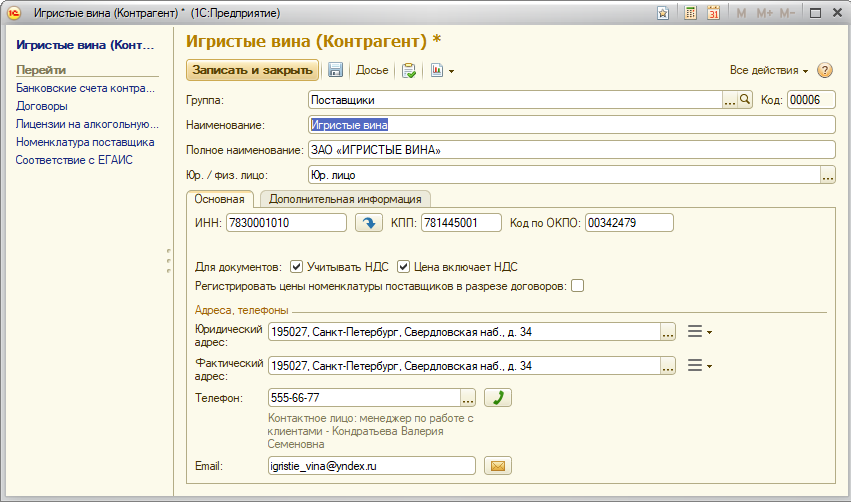Click the Фактический адрес text field
Viewport: 851px width, 502px height.
464,366
